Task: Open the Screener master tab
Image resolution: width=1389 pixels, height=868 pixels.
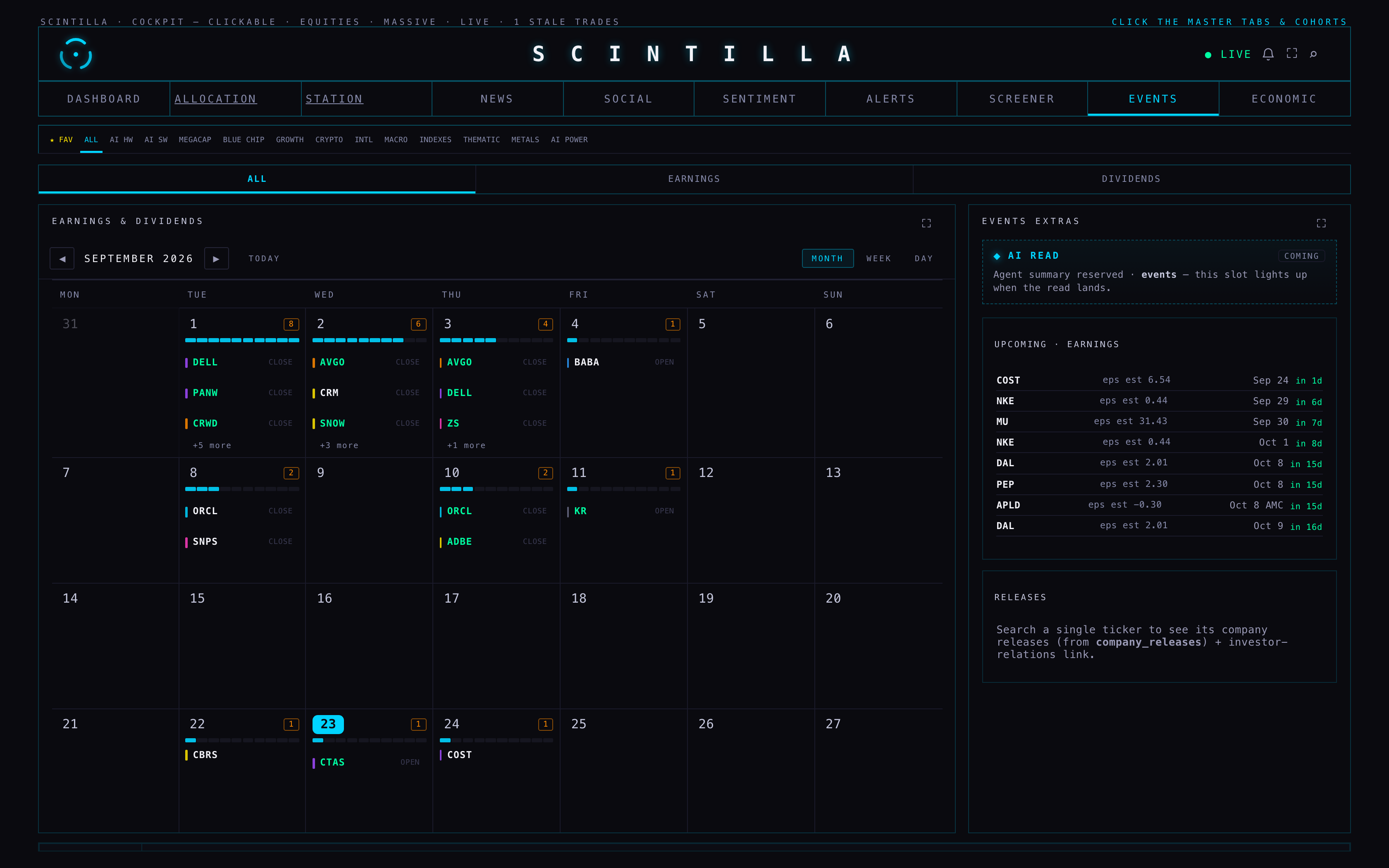Action: [x=1021, y=99]
